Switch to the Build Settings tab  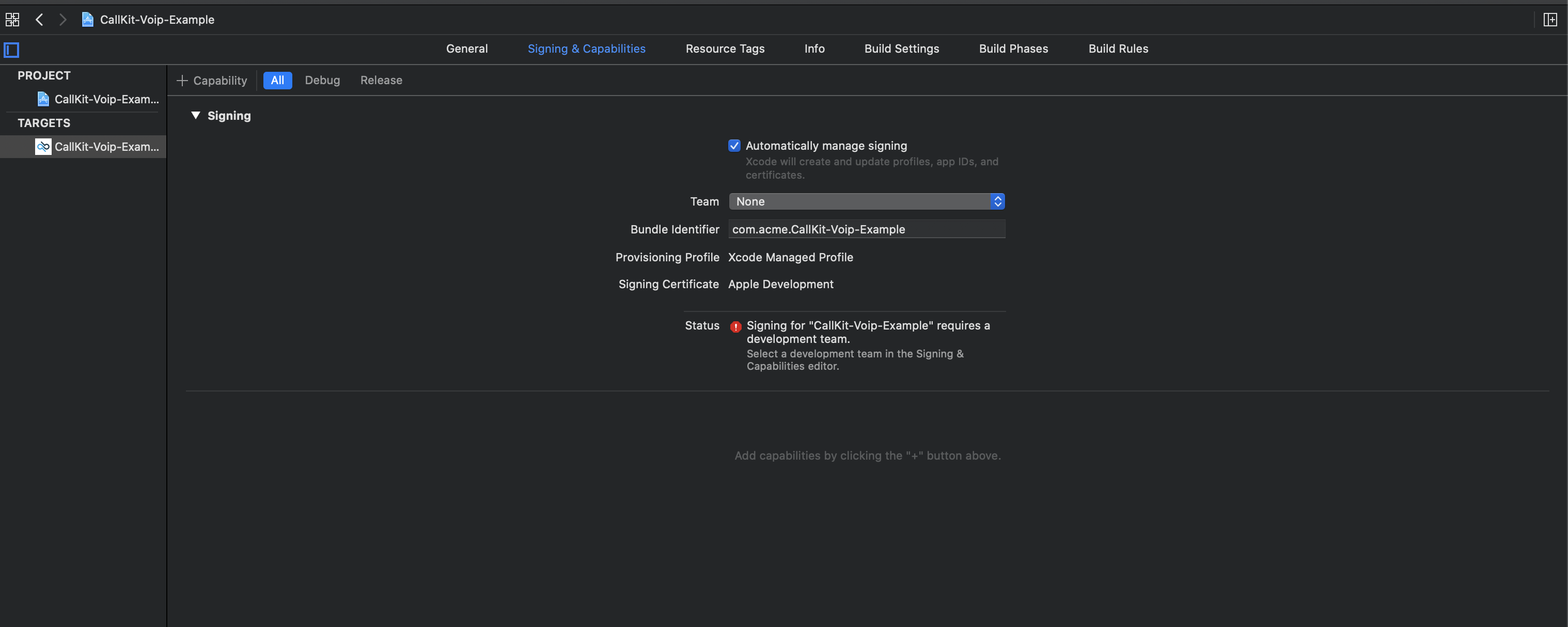(901, 49)
